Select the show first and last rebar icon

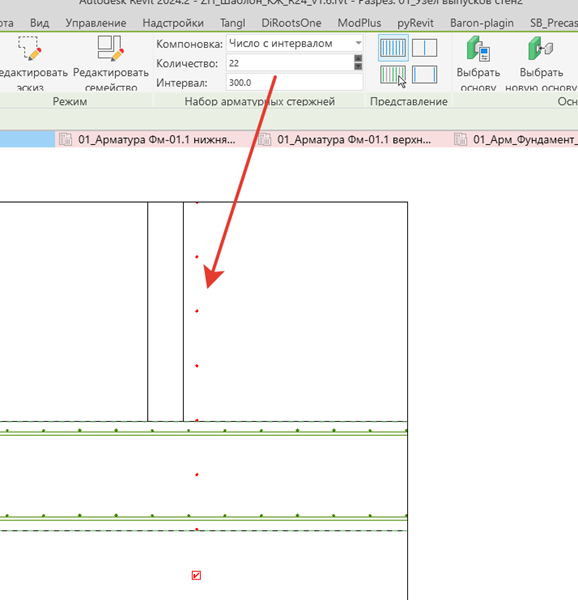click(x=424, y=75)
